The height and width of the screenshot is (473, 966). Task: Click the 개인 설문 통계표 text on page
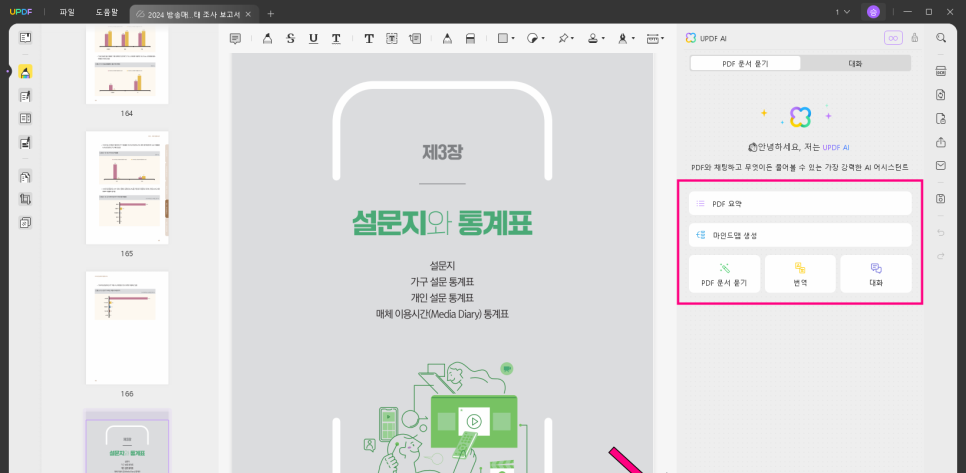[x=442, y=298]
